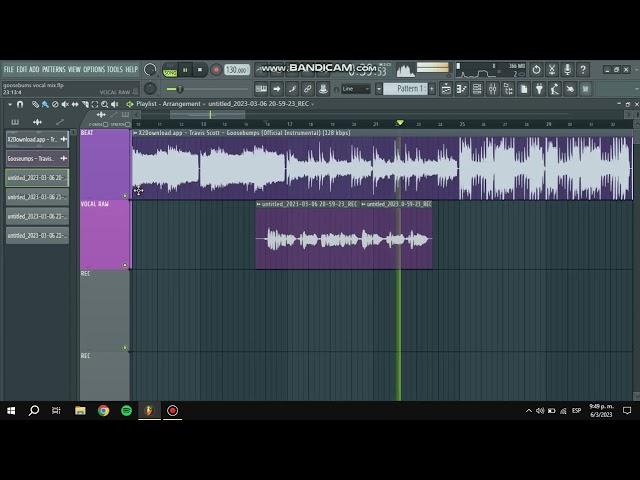This screenshot has height=480, width=640.
Task: Open the Line snap dropdown
Action: (x=356, y=89)
